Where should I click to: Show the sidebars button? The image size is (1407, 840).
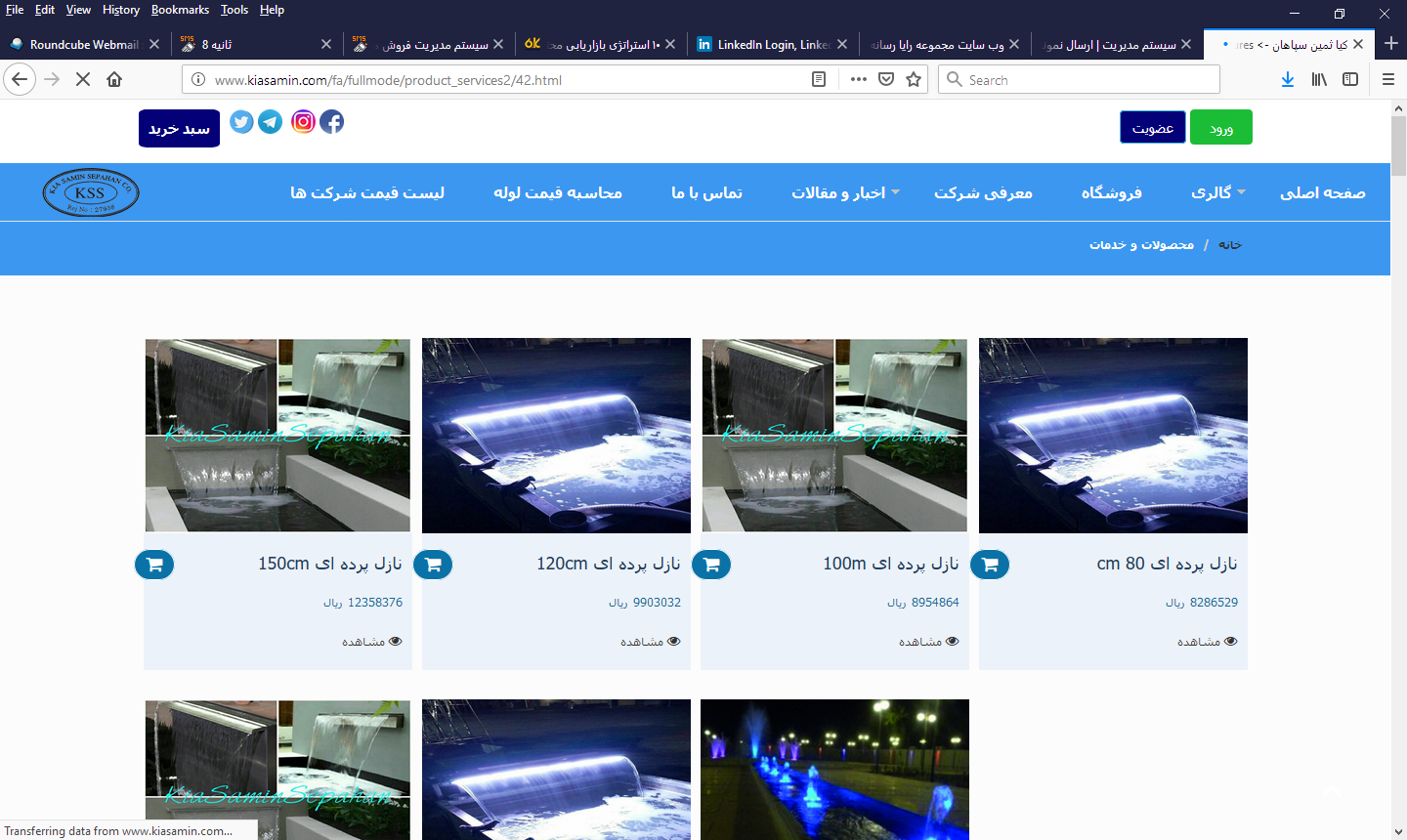coord(1350,79)
